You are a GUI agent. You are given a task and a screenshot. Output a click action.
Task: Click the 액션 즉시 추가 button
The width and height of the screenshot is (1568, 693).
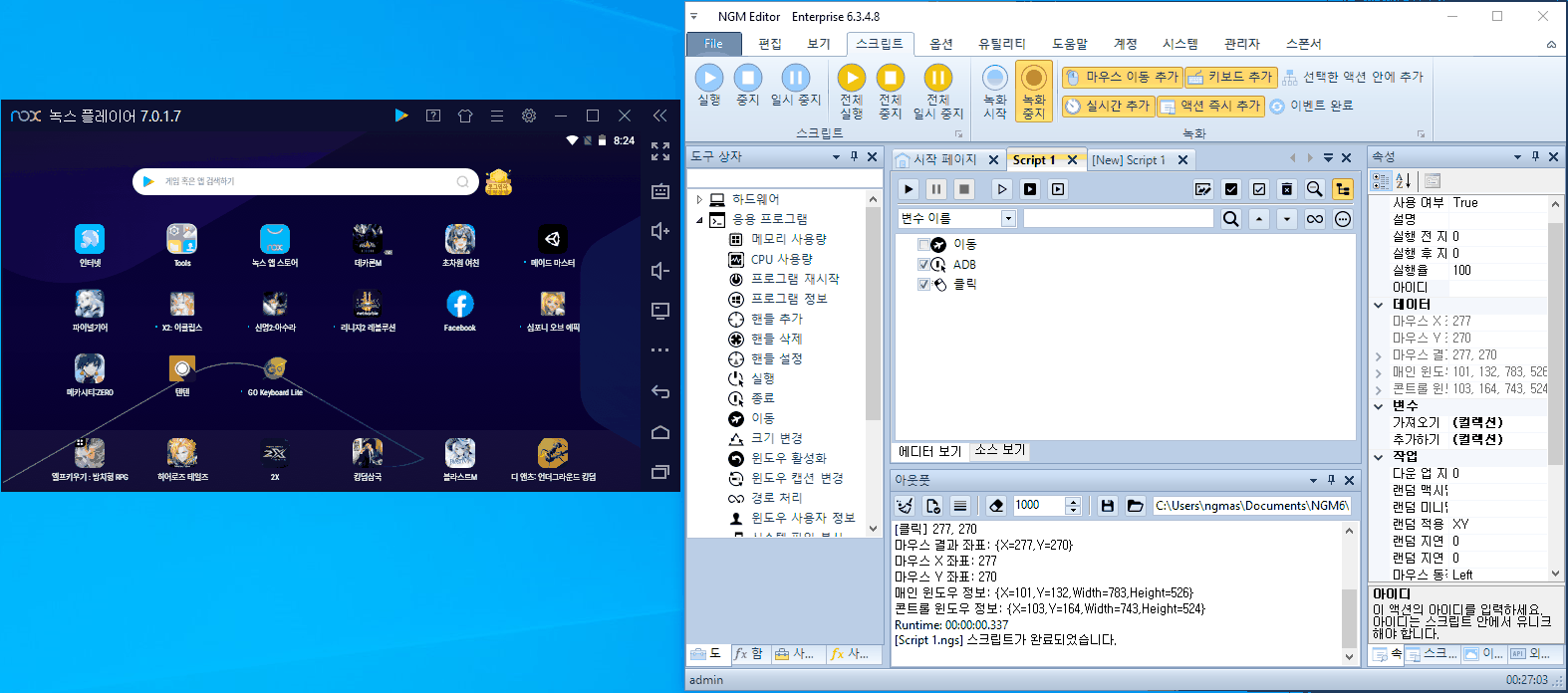[1210, 106]
